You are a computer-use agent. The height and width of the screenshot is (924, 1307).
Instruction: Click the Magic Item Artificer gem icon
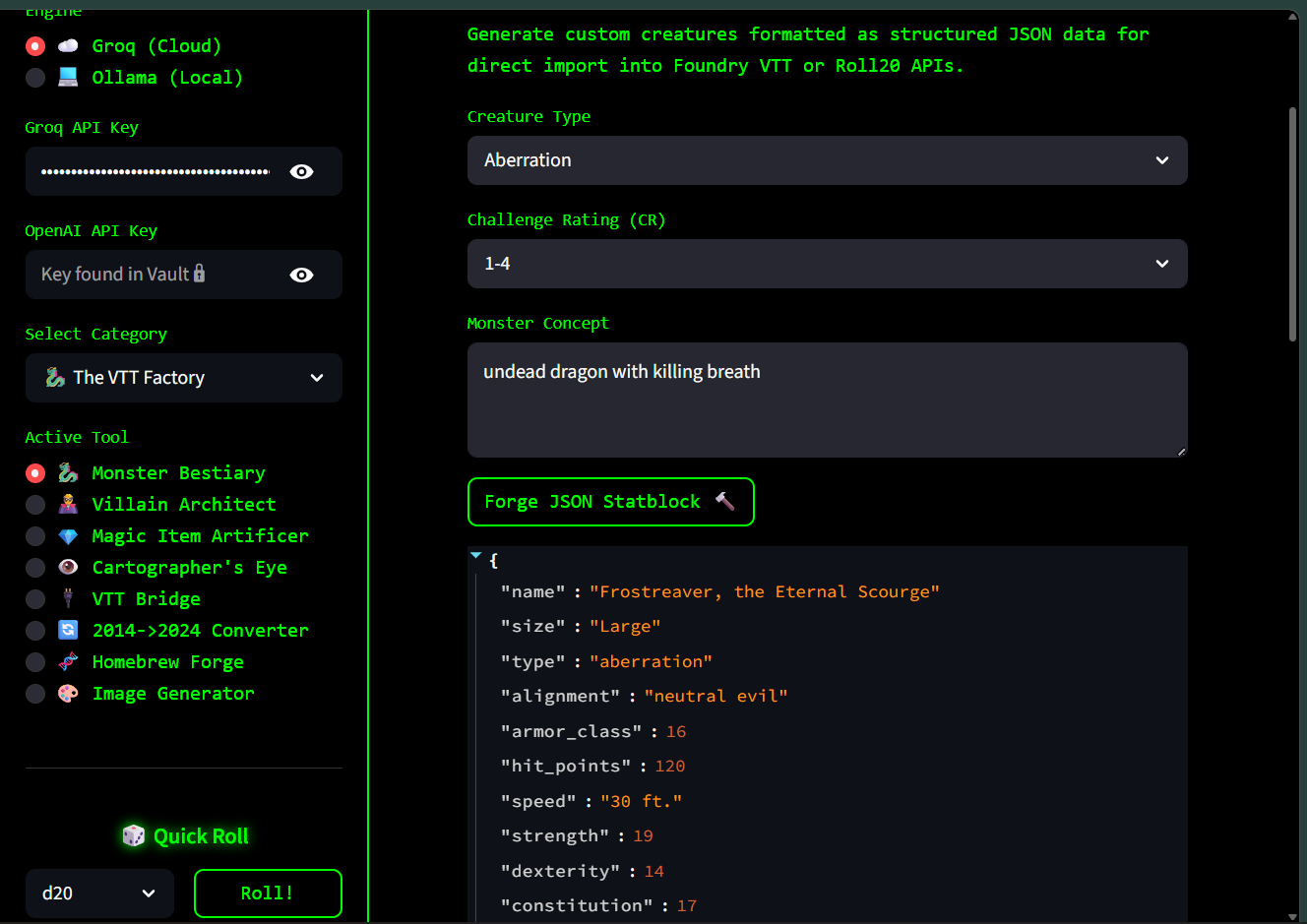click(x=68, y=536)
